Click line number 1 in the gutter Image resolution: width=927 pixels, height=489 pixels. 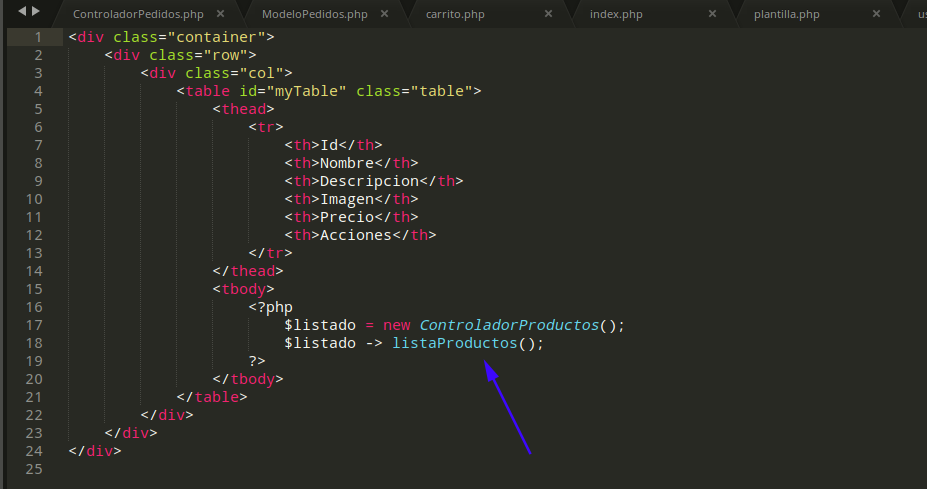click(37, 37)
